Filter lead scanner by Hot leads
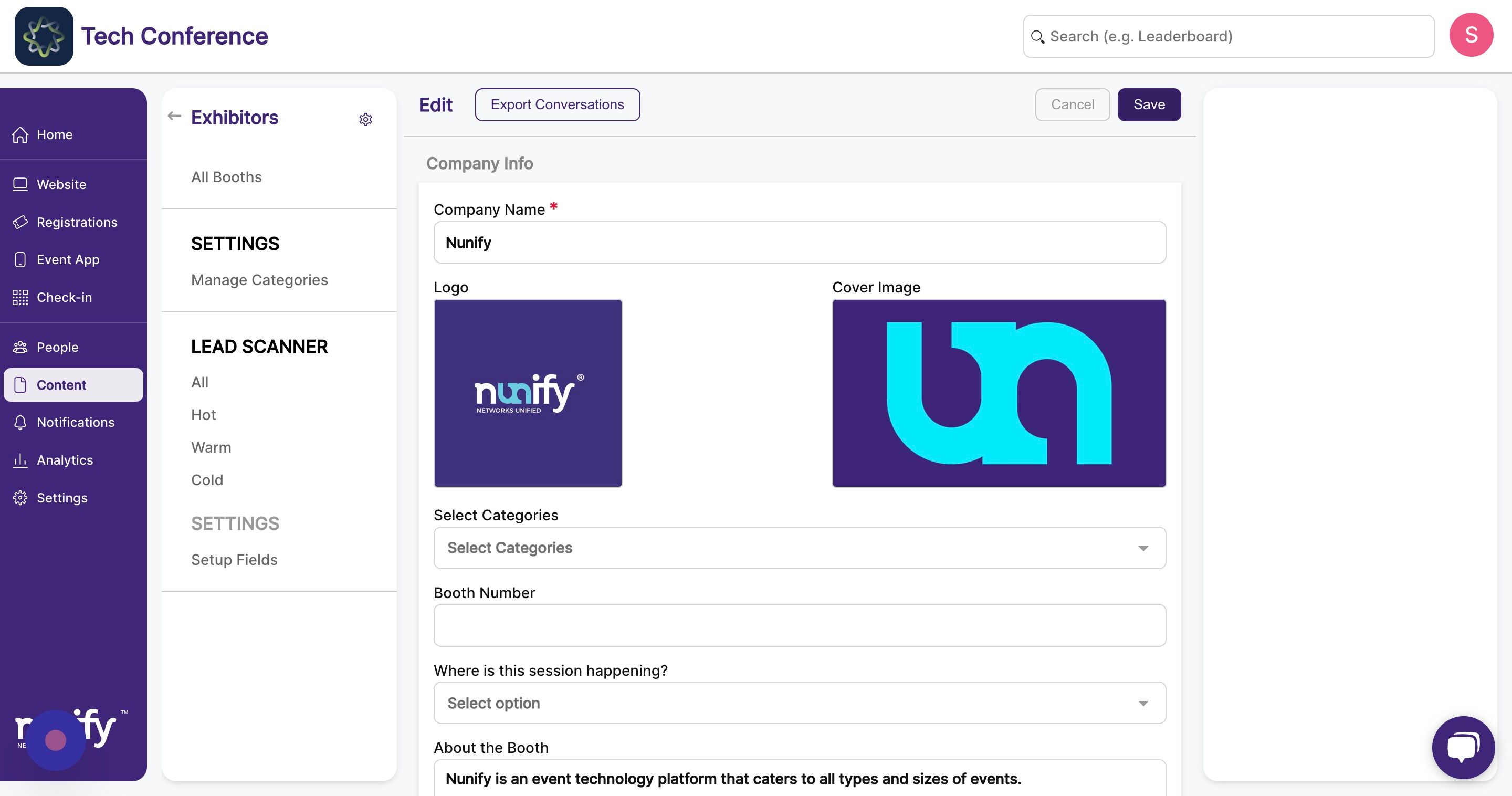Screen dimensions: 1512x796 click(203, 415)
